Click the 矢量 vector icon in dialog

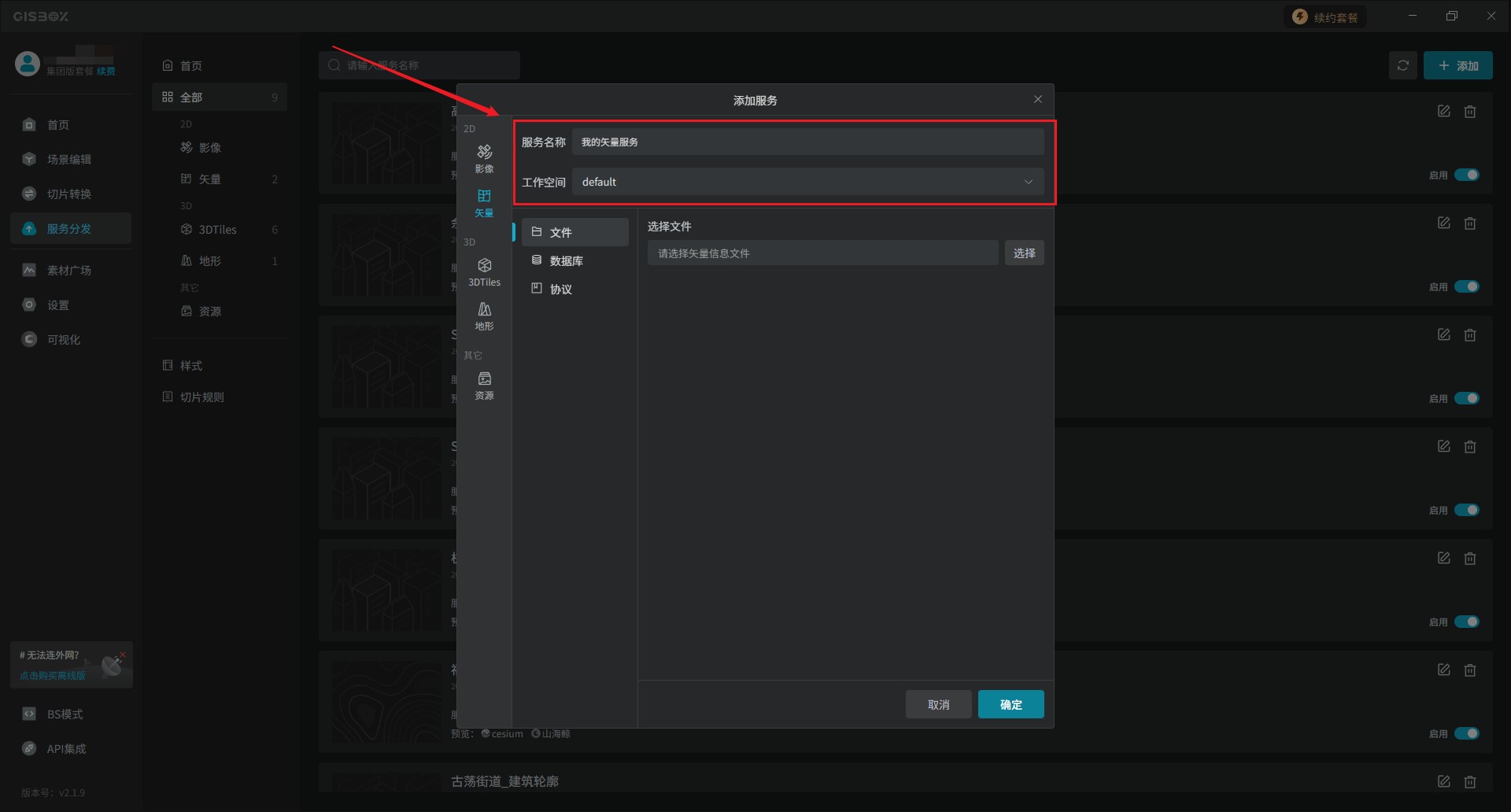click(484, 202)
